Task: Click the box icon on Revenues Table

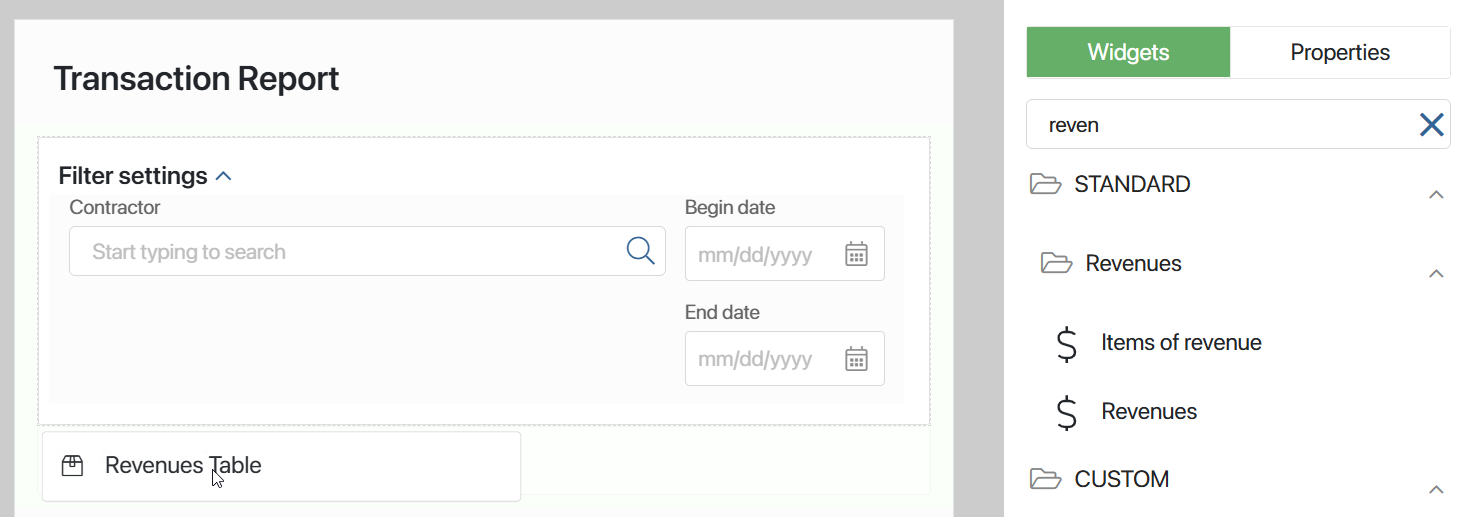Action: (x=72, y=466)
